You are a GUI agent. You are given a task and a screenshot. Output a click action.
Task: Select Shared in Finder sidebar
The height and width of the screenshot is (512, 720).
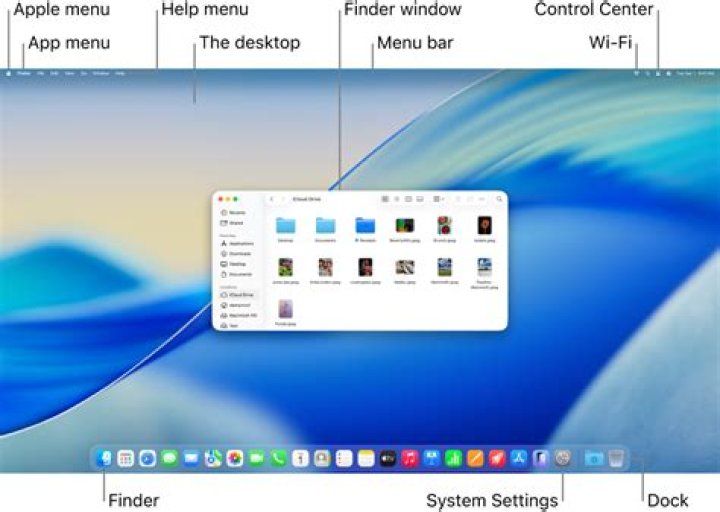232,223
